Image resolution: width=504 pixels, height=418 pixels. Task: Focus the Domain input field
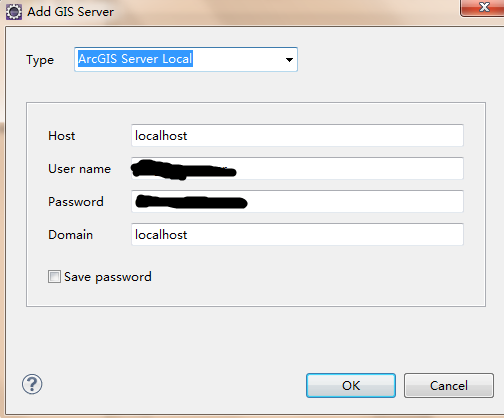point(297,234)
